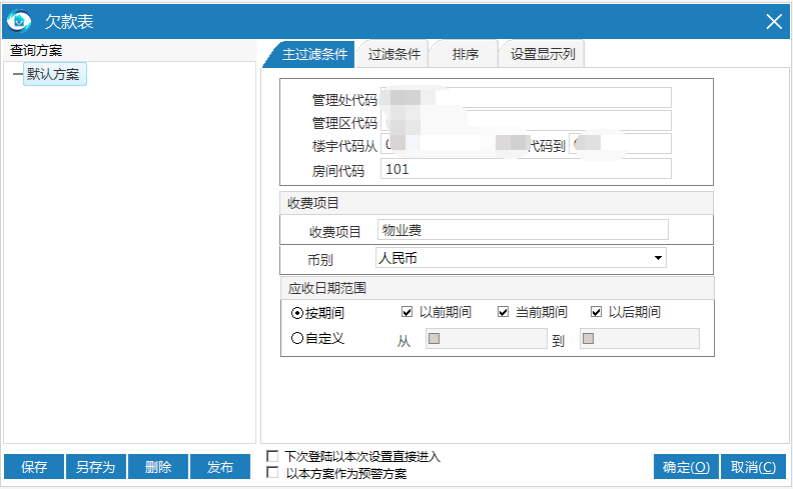Select the 自定义 radio button
Viewport: 793px width, 489px height.
click(x=297, y=338)
